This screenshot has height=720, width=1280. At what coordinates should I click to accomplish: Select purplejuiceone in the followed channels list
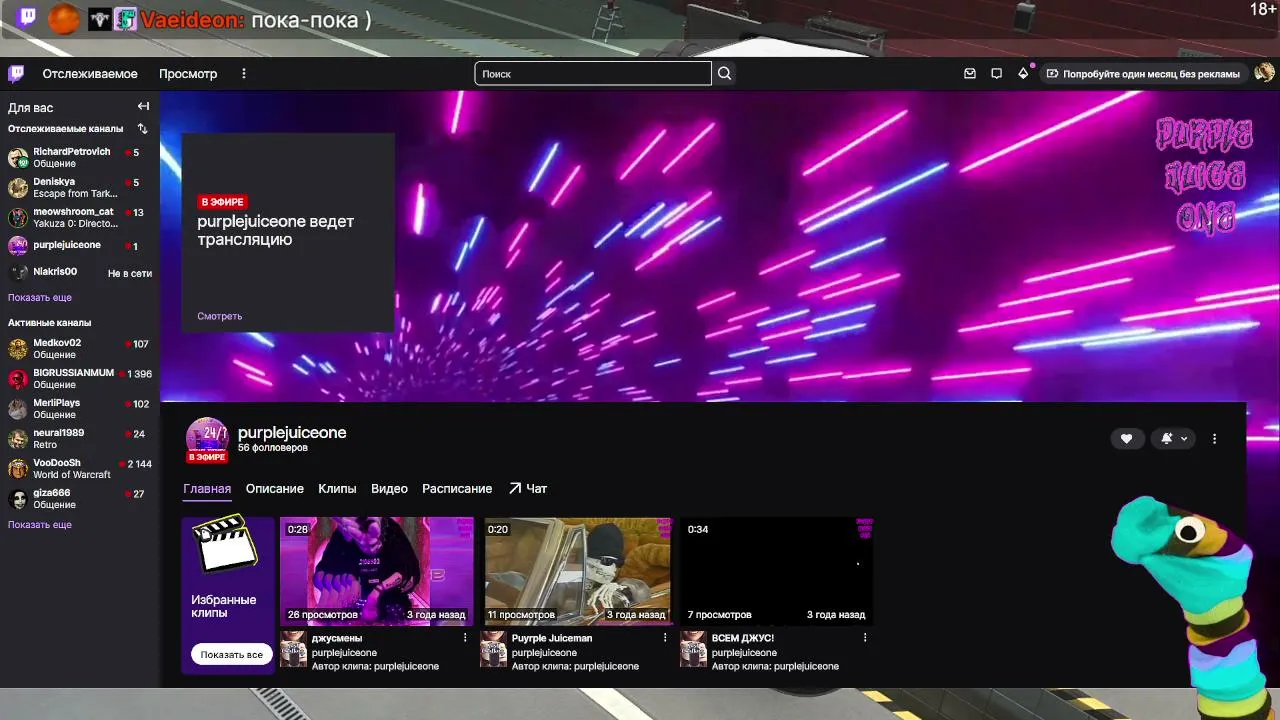80,245
